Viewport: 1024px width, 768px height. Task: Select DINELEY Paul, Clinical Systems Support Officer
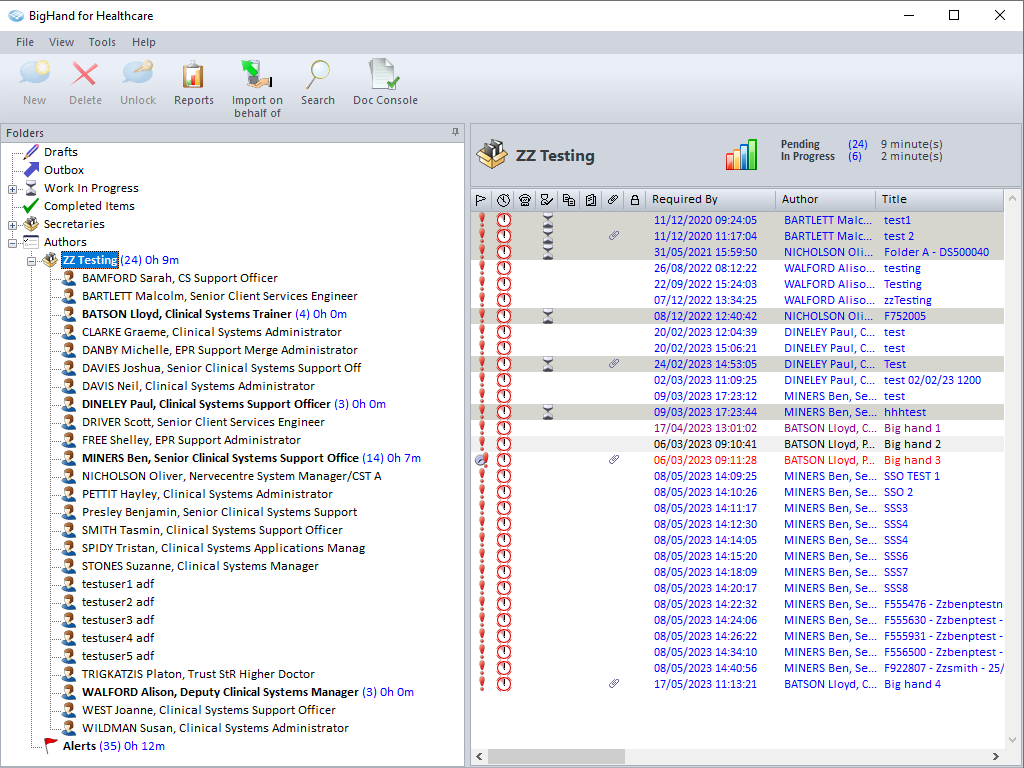click(x=206, y=404)
